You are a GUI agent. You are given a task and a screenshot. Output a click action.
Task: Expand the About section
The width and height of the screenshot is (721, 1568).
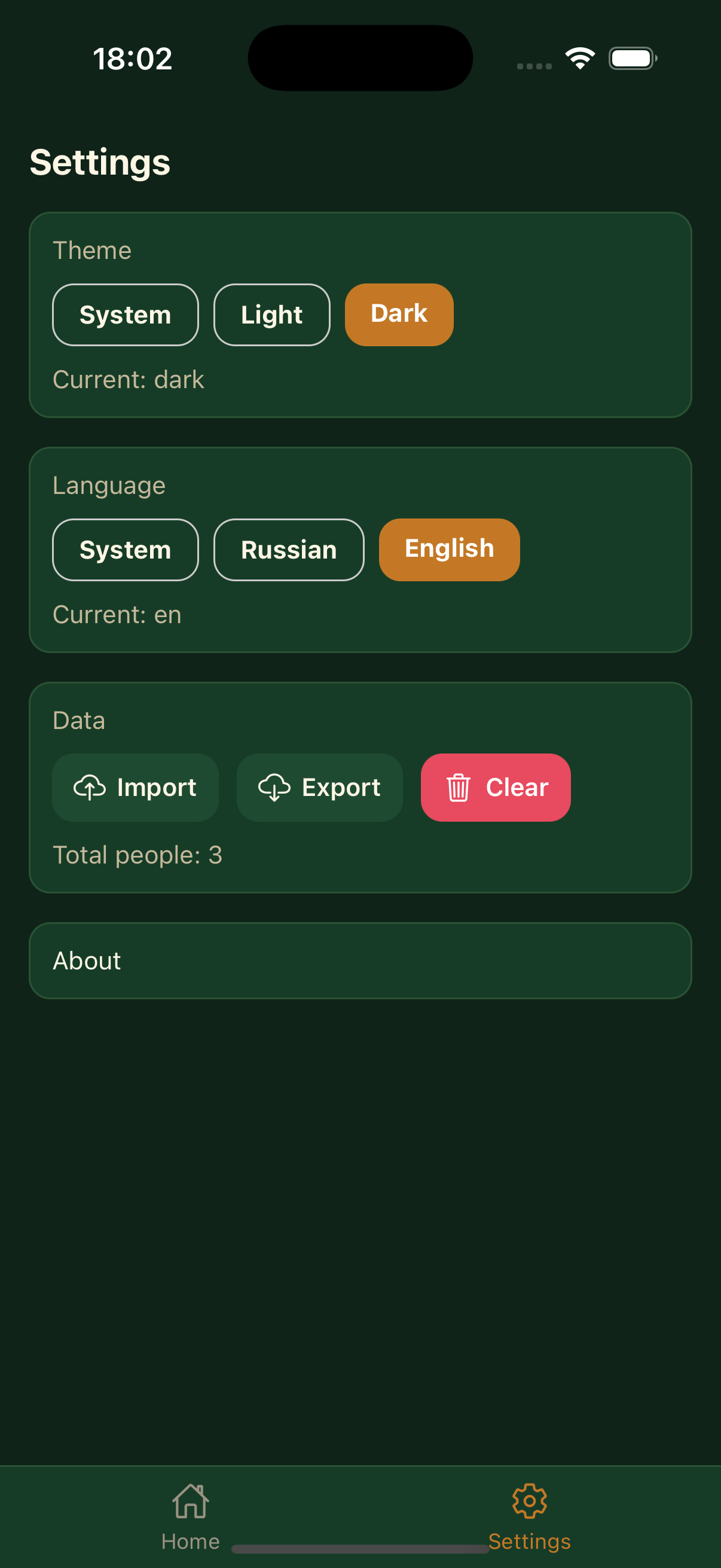pyautogui.click(x=360, y=960)
